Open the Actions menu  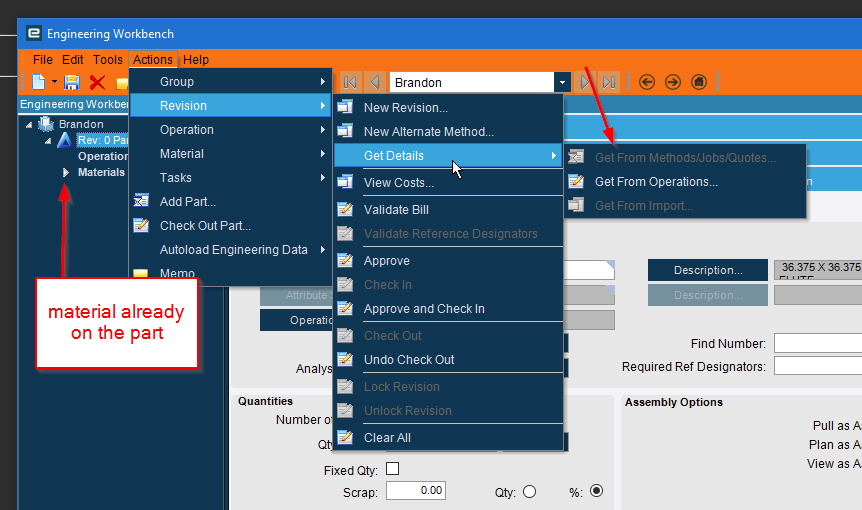[x=153, y=59]
